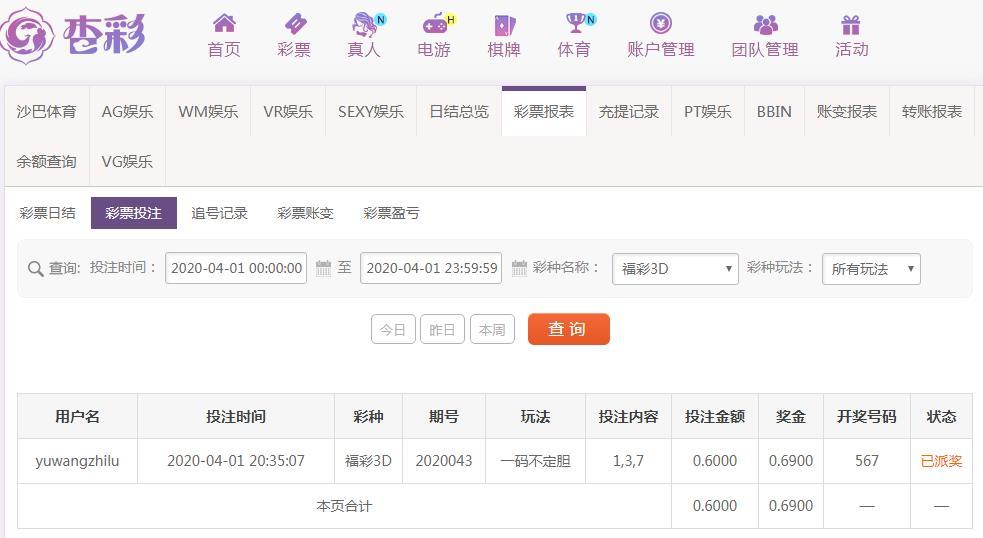Screen dimensions: 983x538
Task: Click 期号 column header
Action: click(444, 416)
